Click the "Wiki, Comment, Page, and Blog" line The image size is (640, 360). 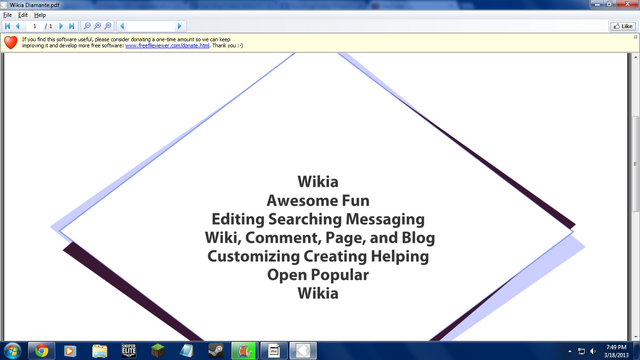pos(320,238)
